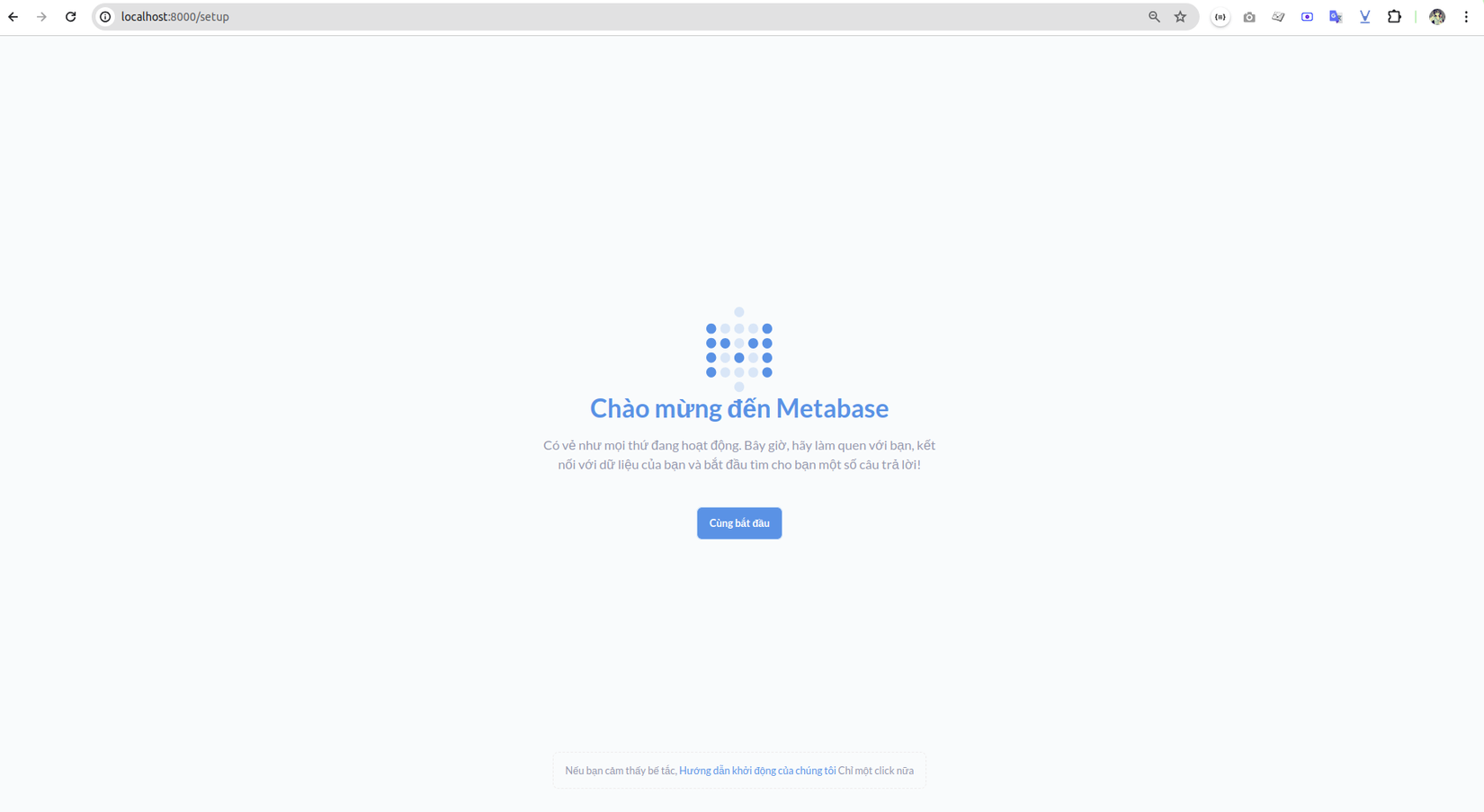Open the Chrome three-dot menu
The image size is (1484, 812).
(x=1466, y=17)
